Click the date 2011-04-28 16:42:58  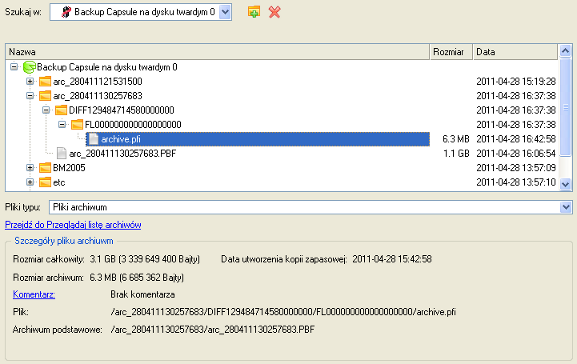(x=516, y=139)
